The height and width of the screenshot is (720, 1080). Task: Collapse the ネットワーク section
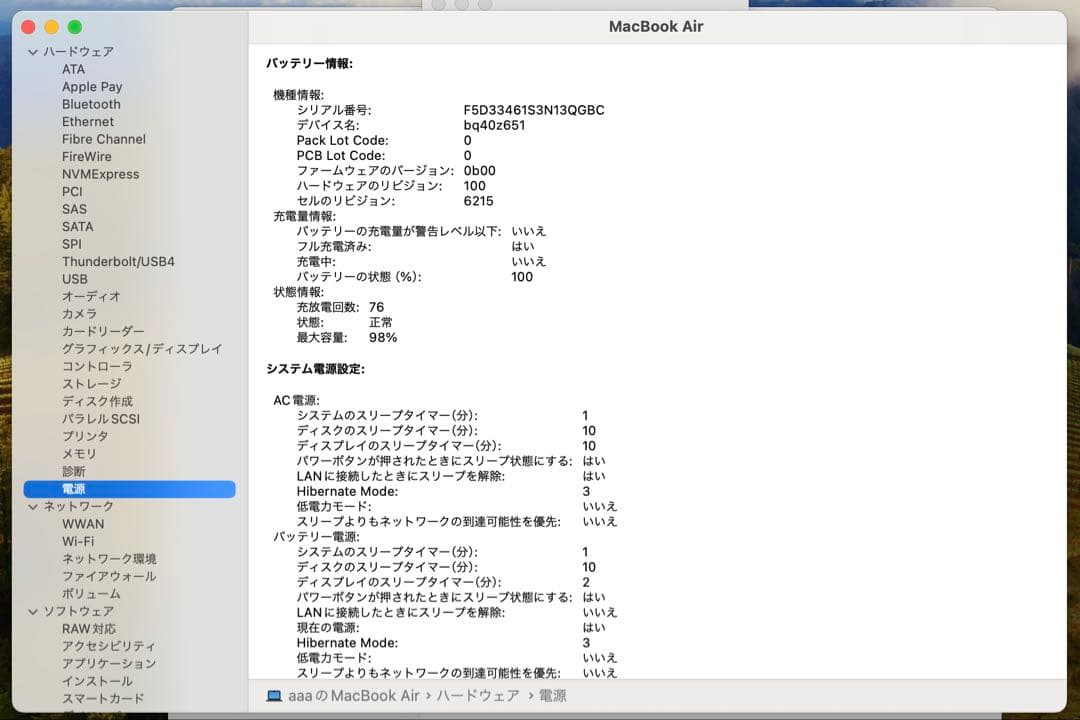35,506
